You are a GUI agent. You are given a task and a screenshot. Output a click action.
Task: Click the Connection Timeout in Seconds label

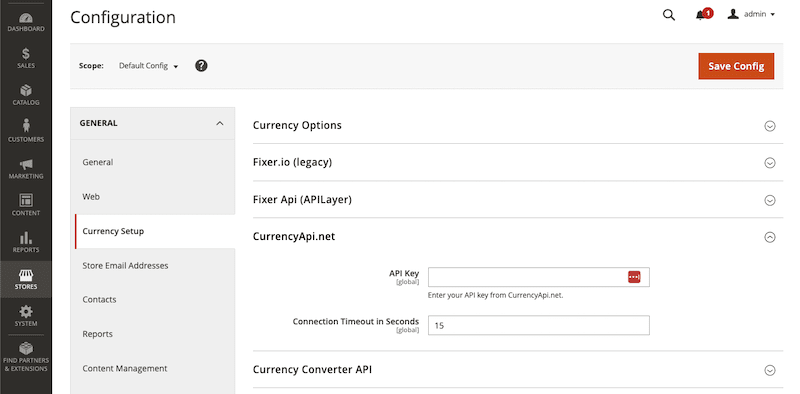point(356,322)
